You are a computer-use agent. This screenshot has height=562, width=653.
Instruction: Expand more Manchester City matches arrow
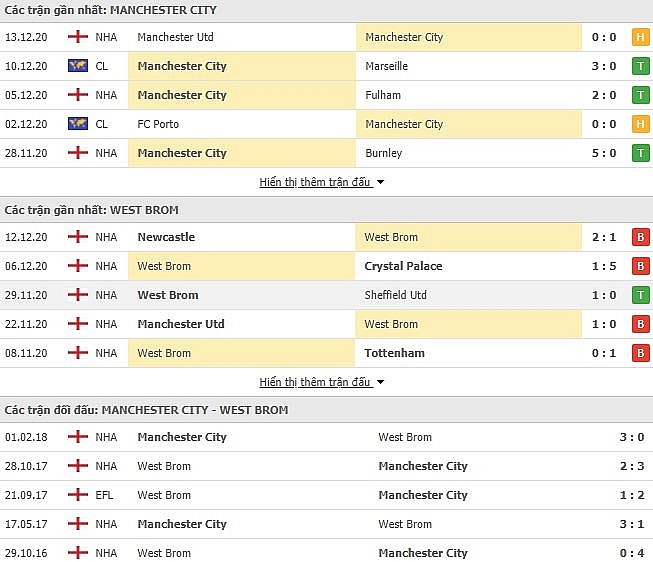click(381, 182)
